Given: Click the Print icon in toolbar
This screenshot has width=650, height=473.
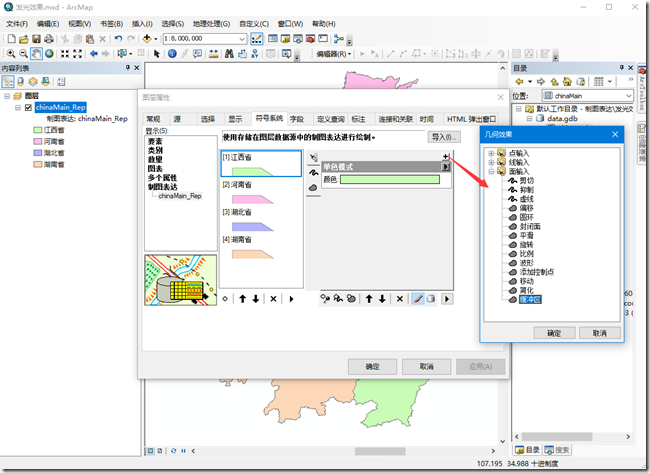Looking at the screenshot, I should 49,39.
